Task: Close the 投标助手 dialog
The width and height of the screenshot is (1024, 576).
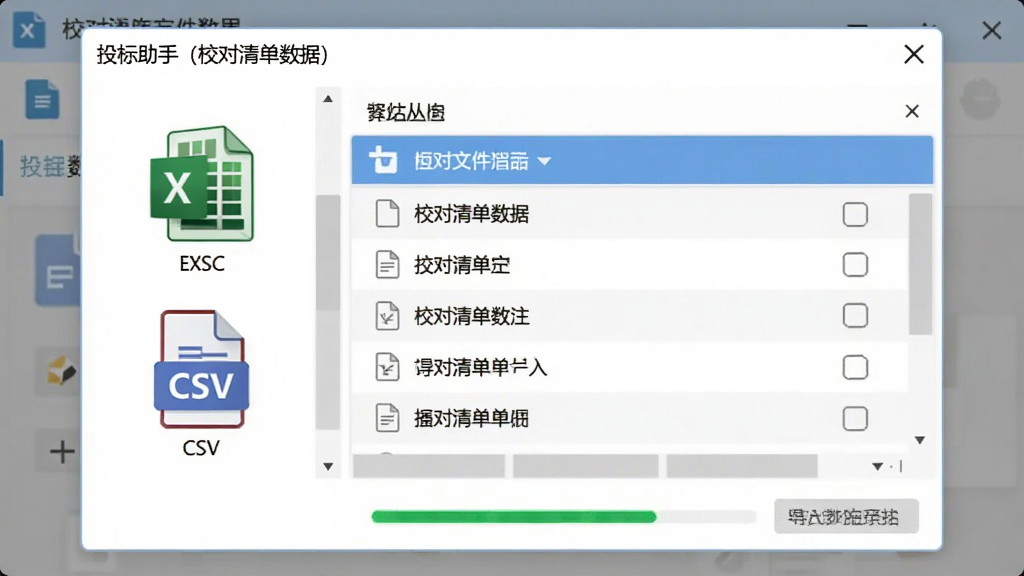Action: coord(914,54)
